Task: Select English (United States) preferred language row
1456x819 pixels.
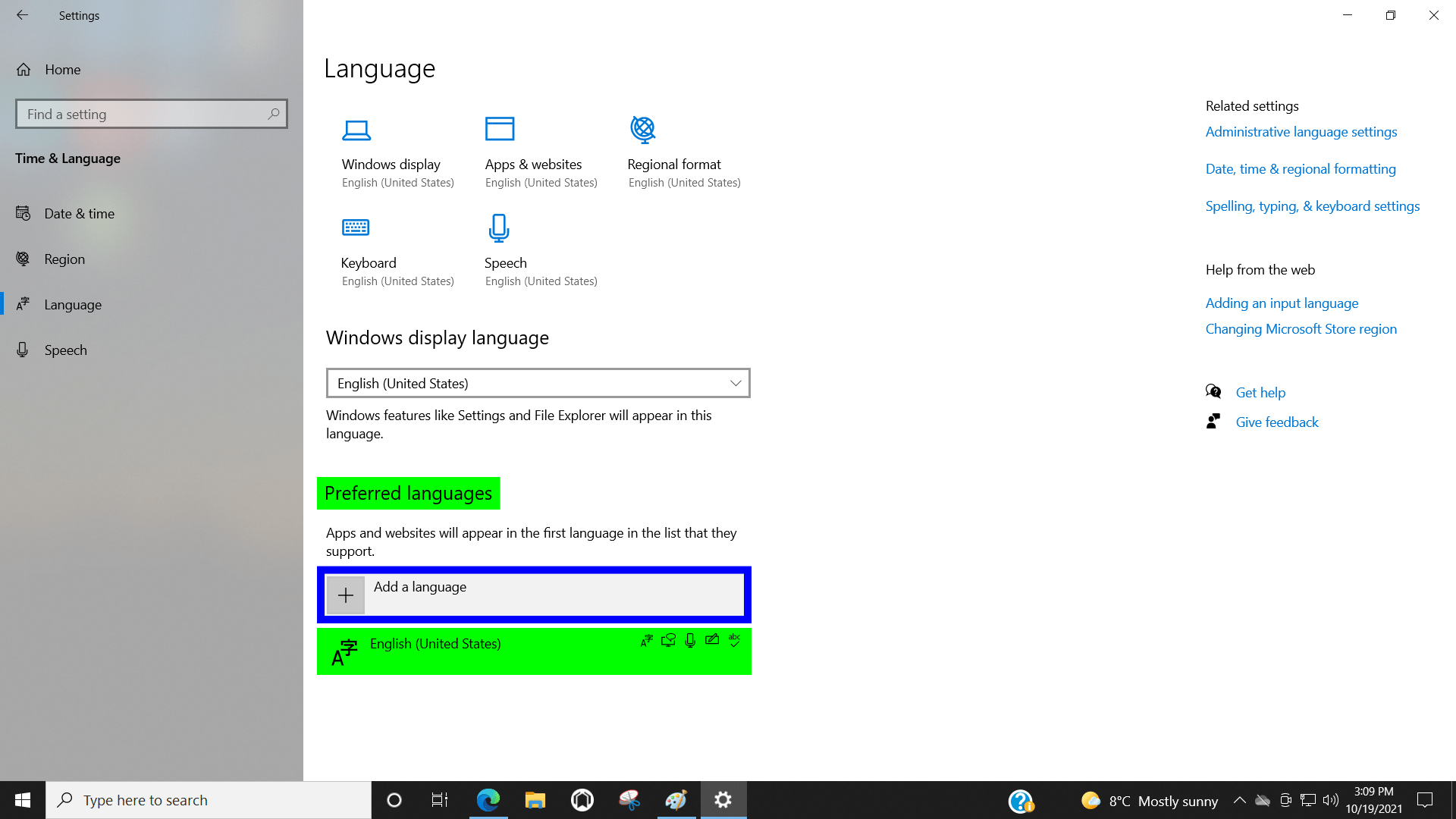Action: pos(534,651)
